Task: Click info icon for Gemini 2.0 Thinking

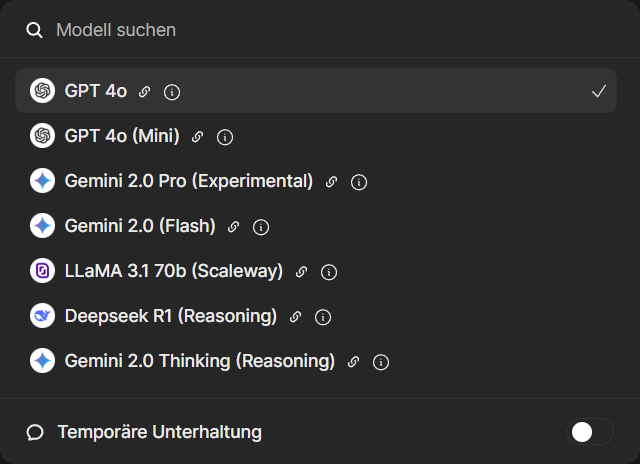Action: (381, 362)
